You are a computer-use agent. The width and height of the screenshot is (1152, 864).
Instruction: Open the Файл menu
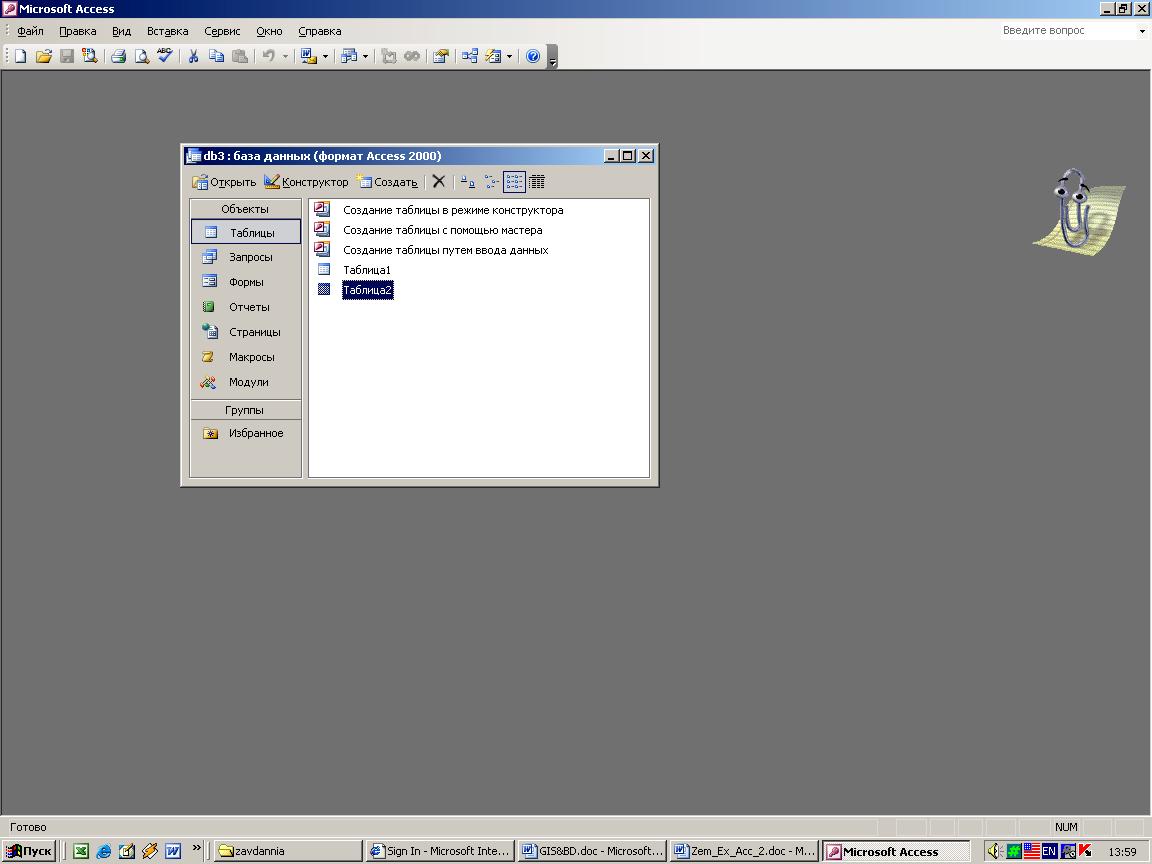(30, 31)
